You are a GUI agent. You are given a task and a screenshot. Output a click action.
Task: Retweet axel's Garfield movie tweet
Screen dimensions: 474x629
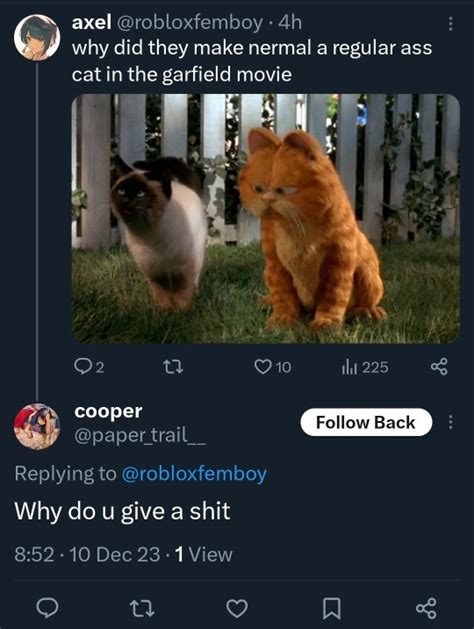coord(174,367)
